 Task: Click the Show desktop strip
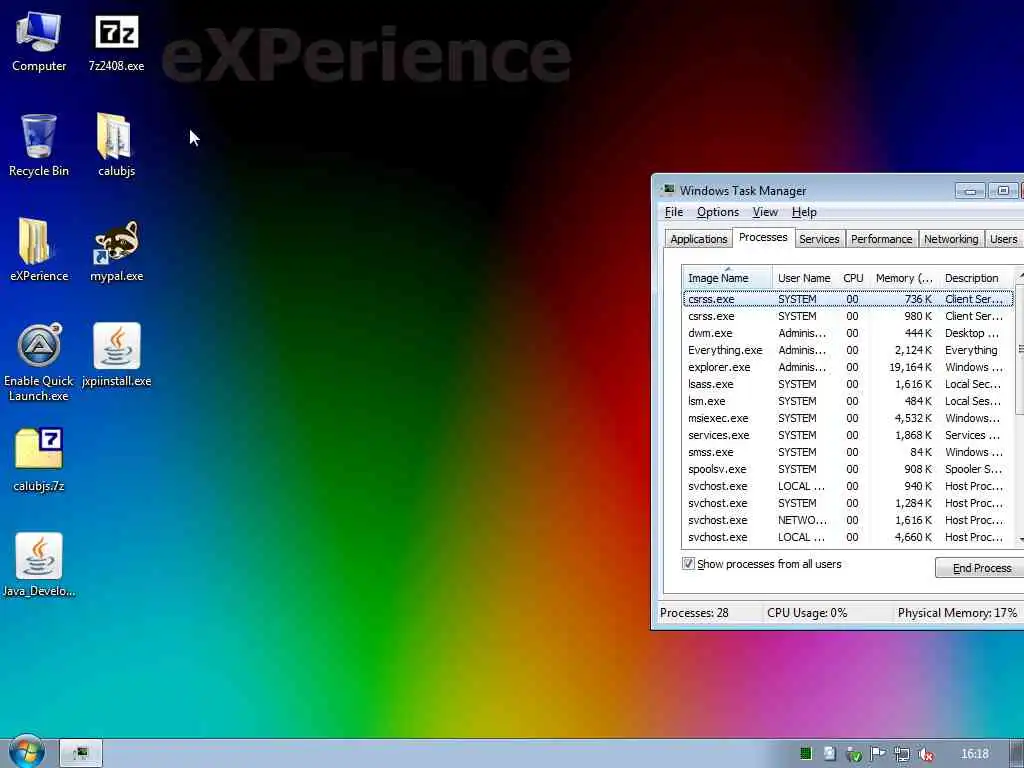tap(1017, 753)
